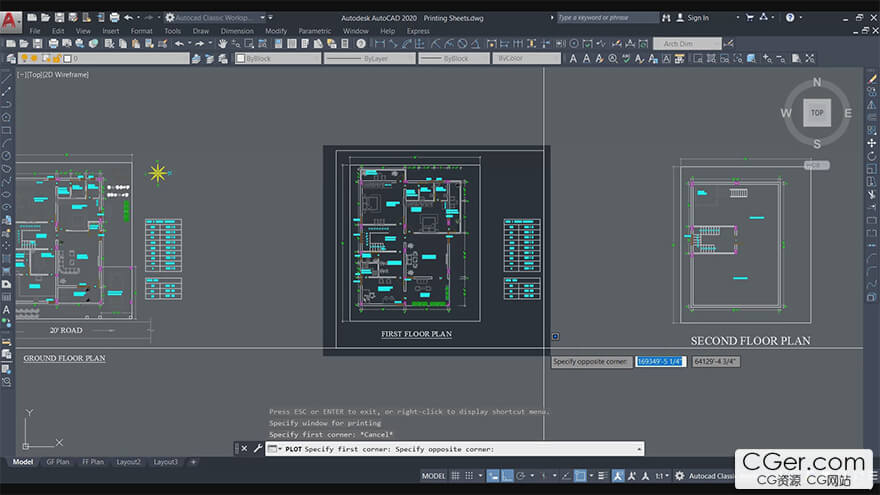
Task: Click the Dimension Style icon beside Arch Dim
Action: [728, 44]
